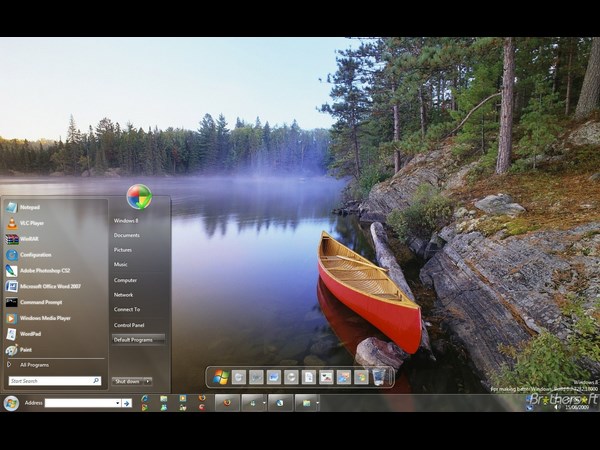Open Command Prompt

[40, 302]
